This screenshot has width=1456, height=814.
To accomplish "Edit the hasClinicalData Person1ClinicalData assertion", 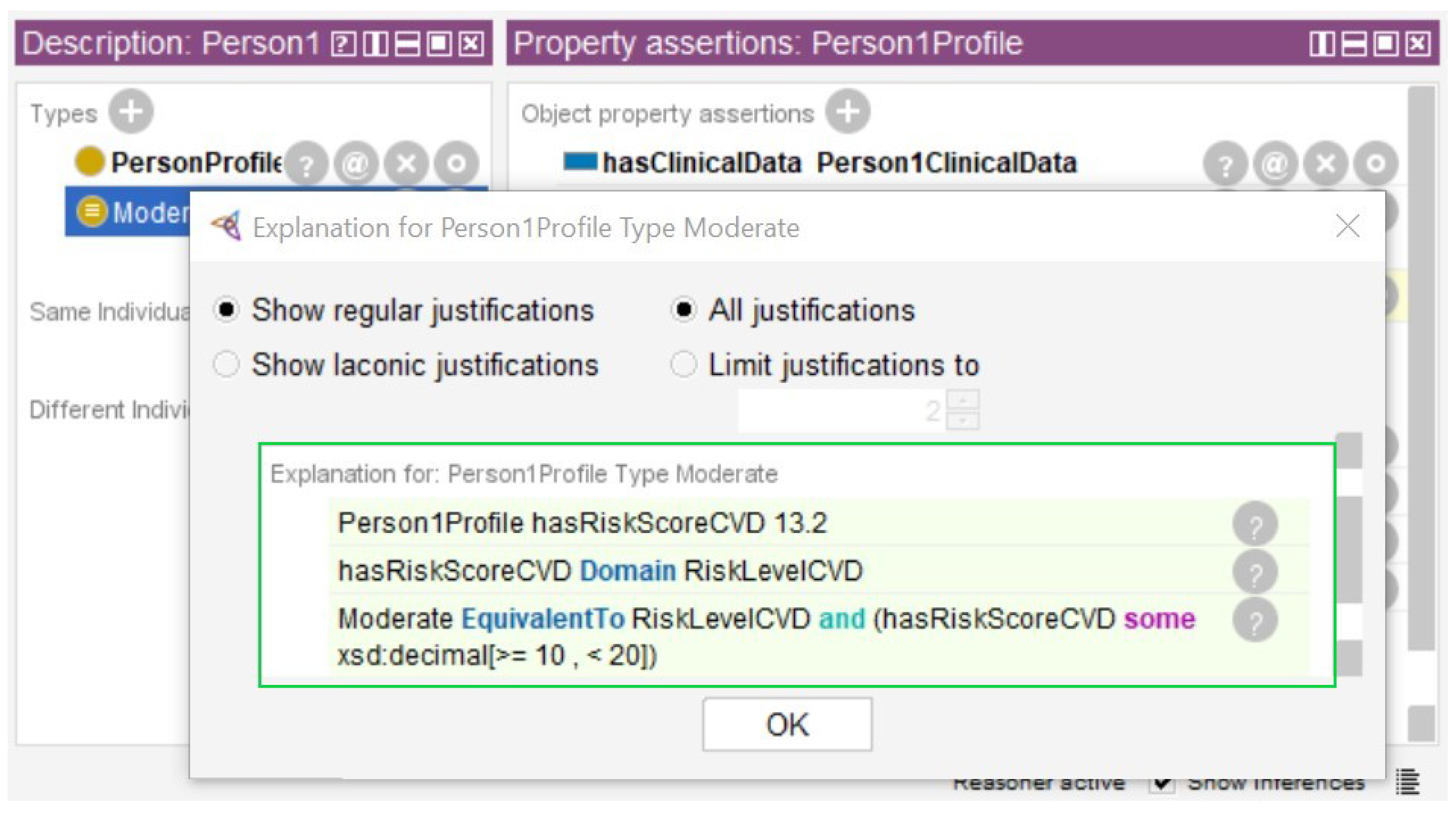I will coord(1376,165).
